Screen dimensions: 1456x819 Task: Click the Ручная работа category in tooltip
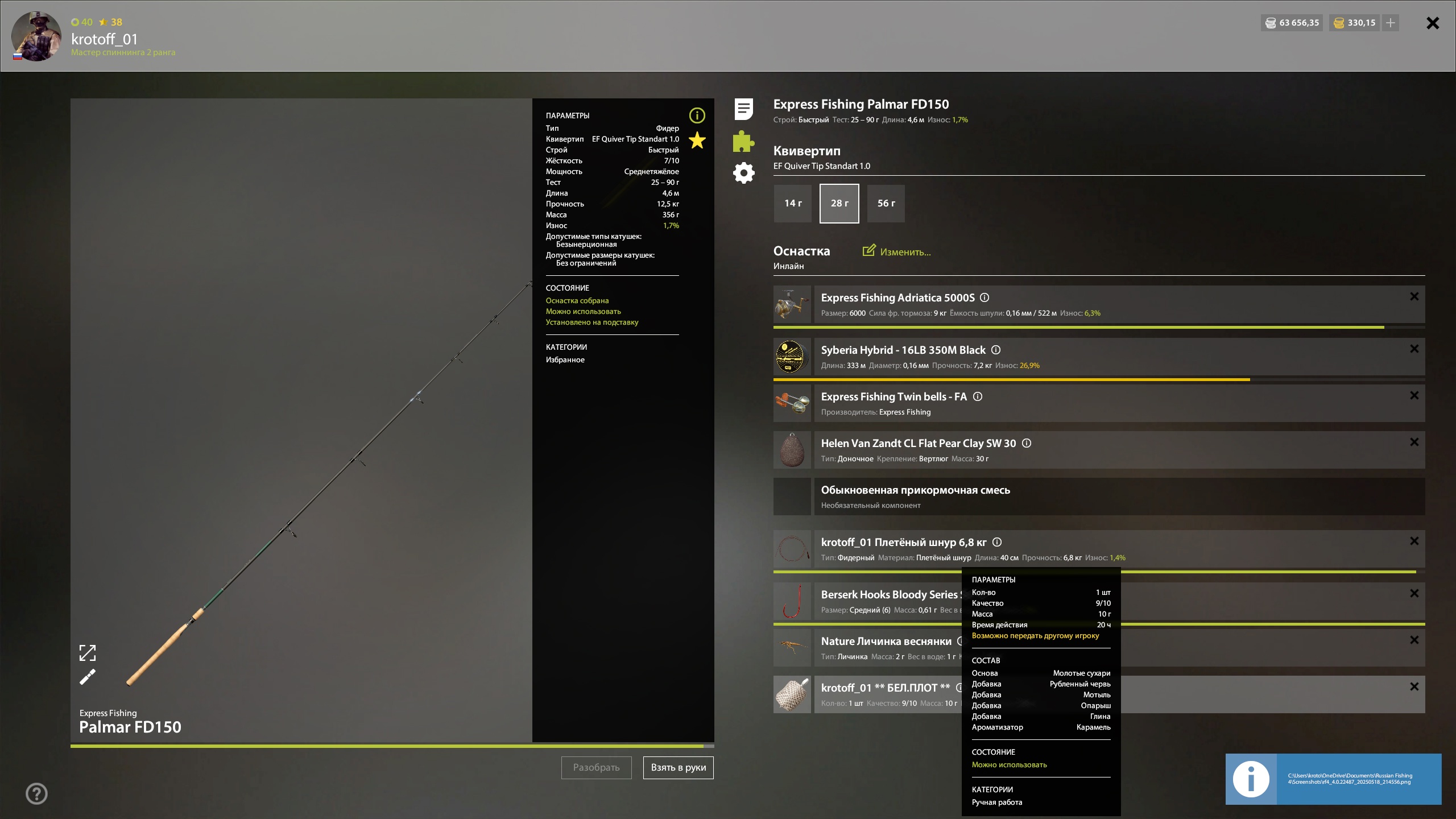pos(997,802)
